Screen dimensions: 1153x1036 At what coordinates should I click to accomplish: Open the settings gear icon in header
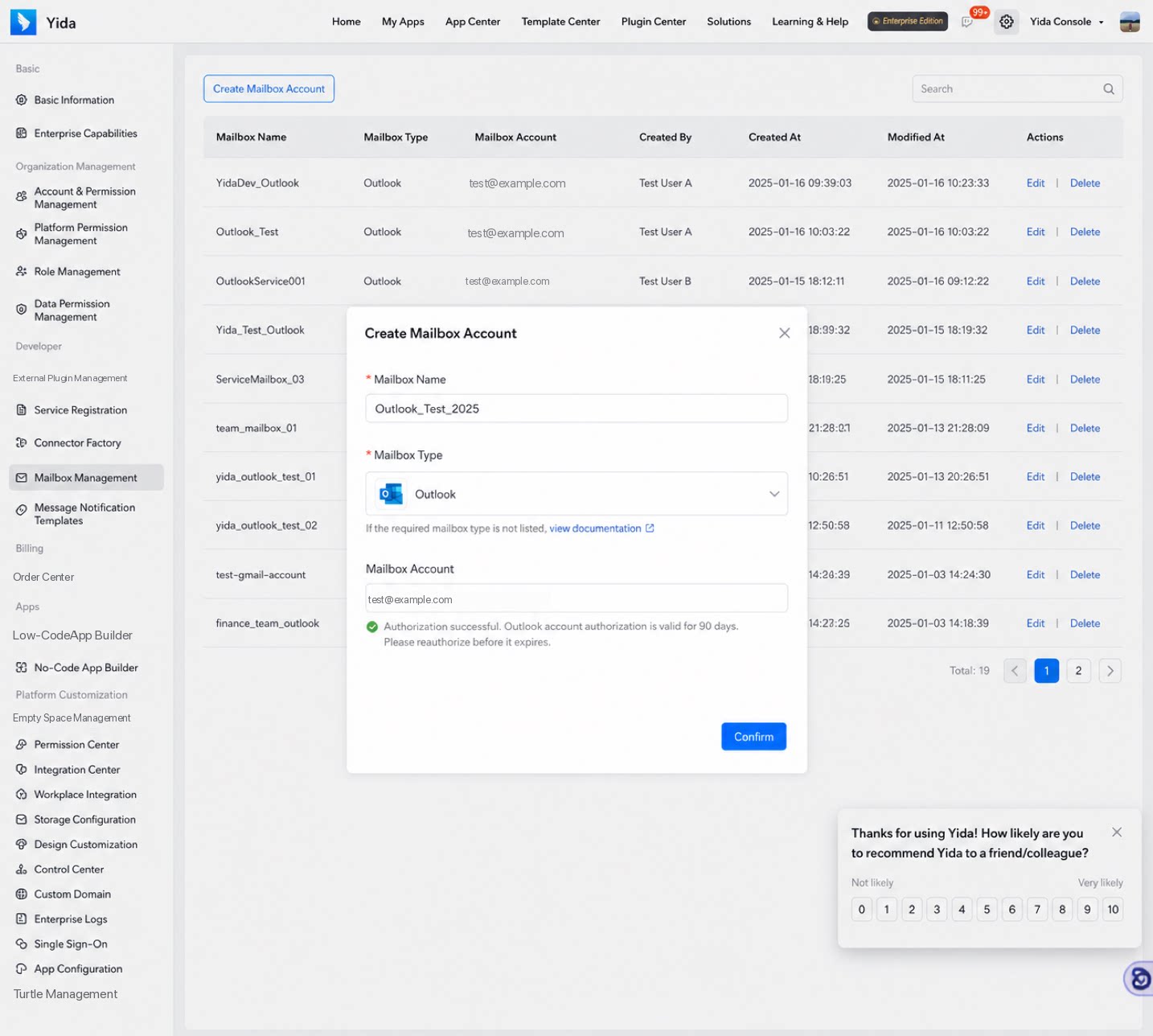[1006, 22]
